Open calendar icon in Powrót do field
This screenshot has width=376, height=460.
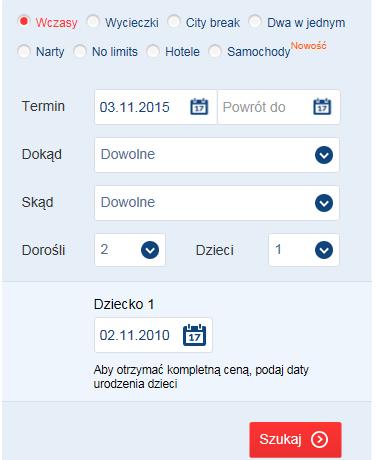[322, 107]
